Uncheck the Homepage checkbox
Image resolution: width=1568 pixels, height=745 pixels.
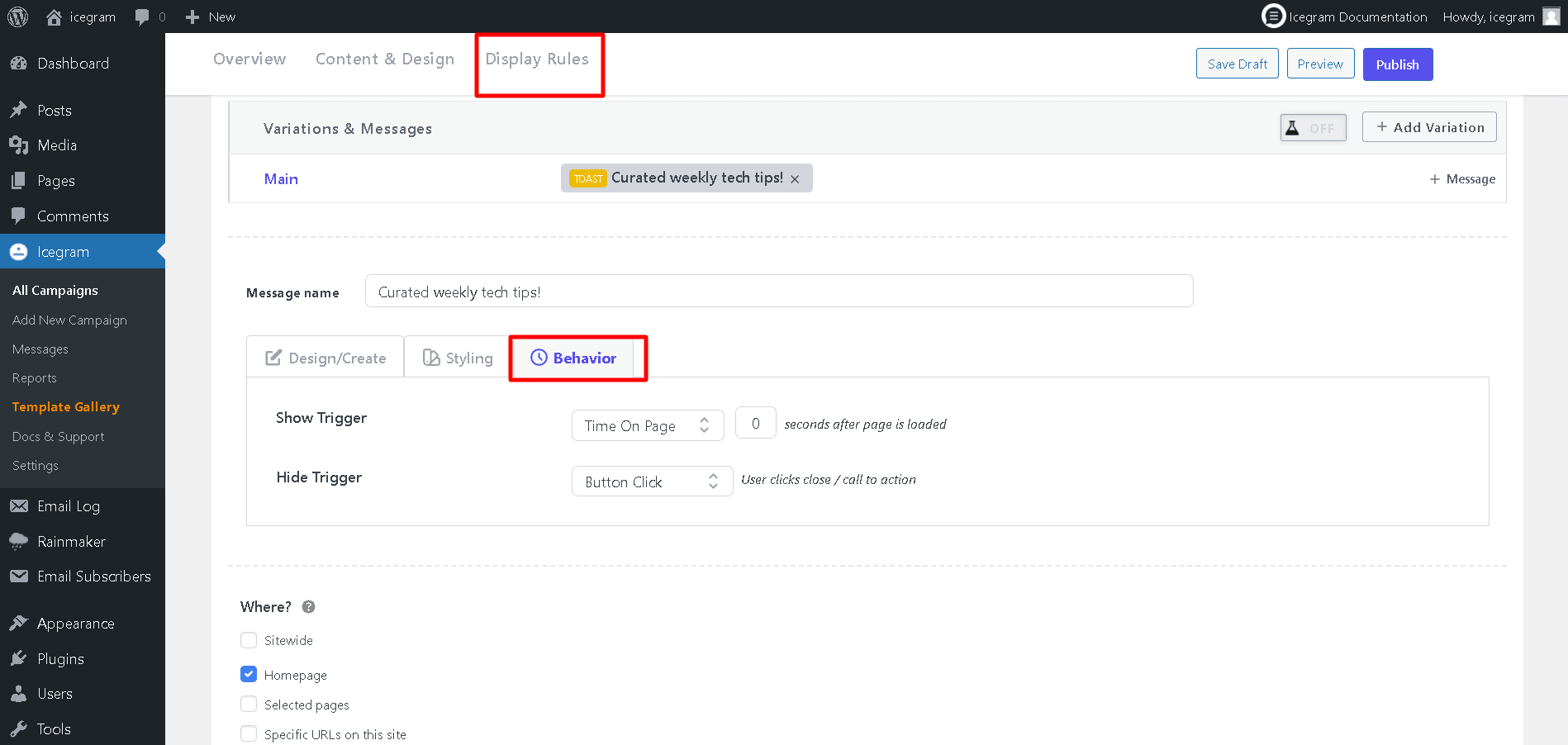tap(249, 674)
